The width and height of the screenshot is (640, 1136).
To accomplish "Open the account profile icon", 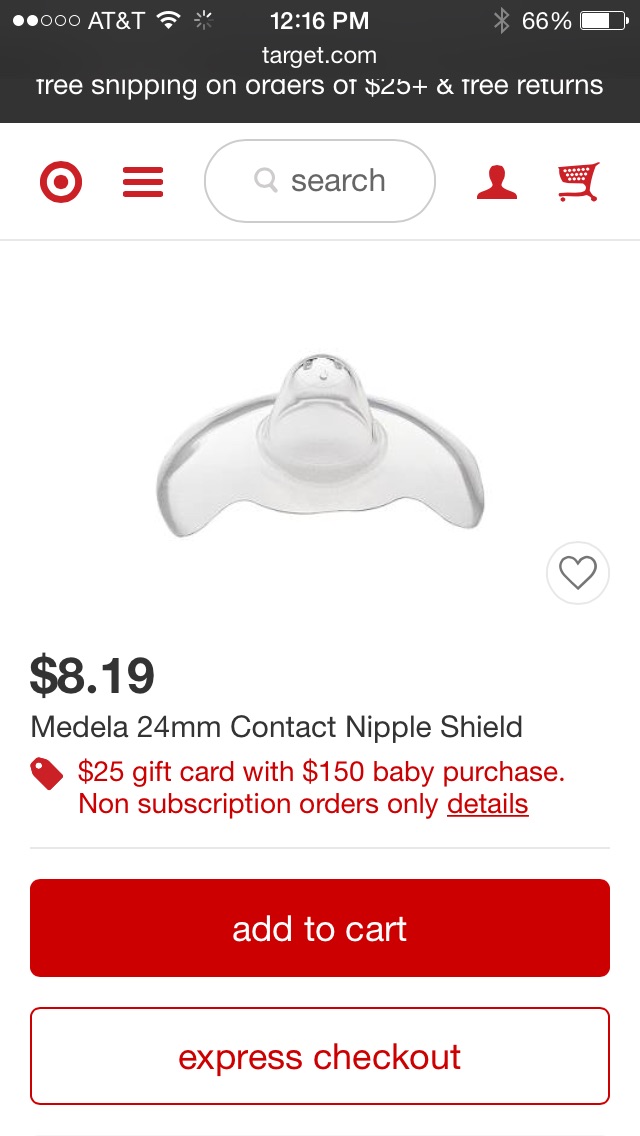I will point(497,182).
